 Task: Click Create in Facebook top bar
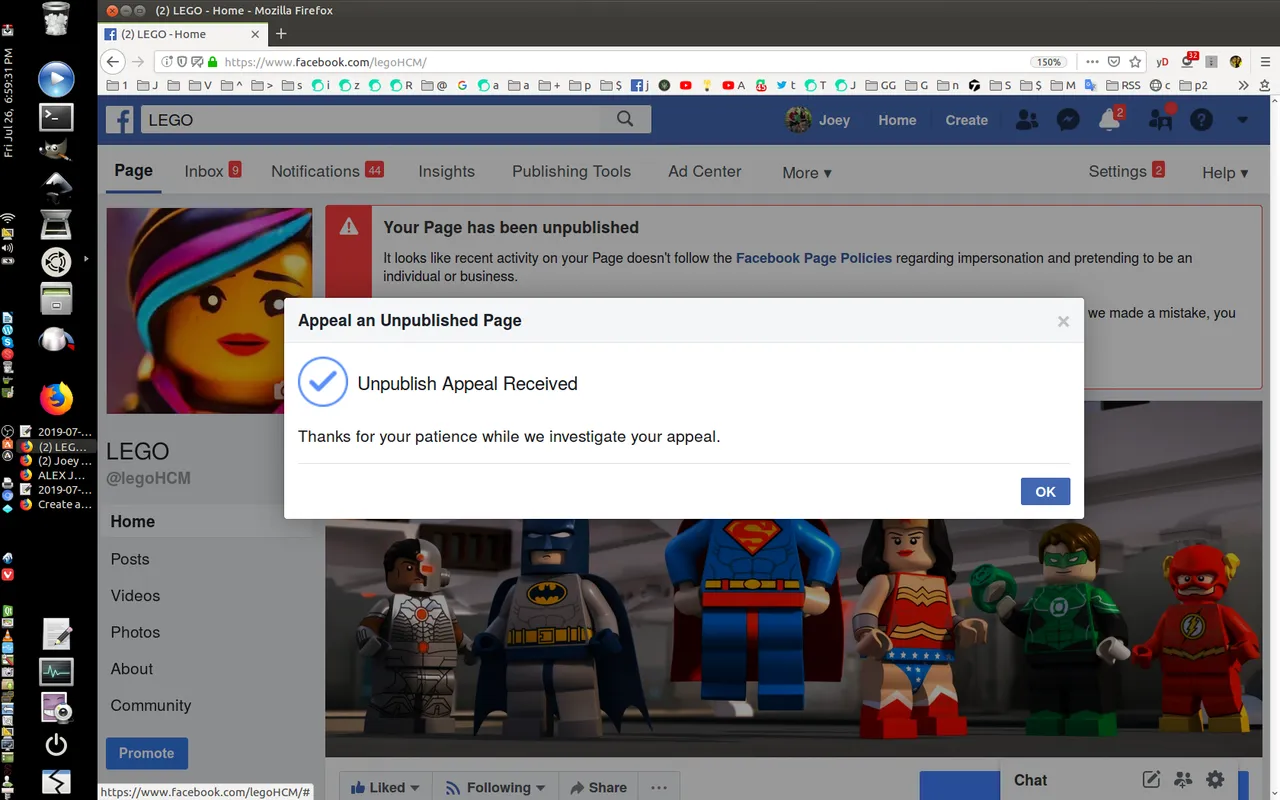coord(966,120)
